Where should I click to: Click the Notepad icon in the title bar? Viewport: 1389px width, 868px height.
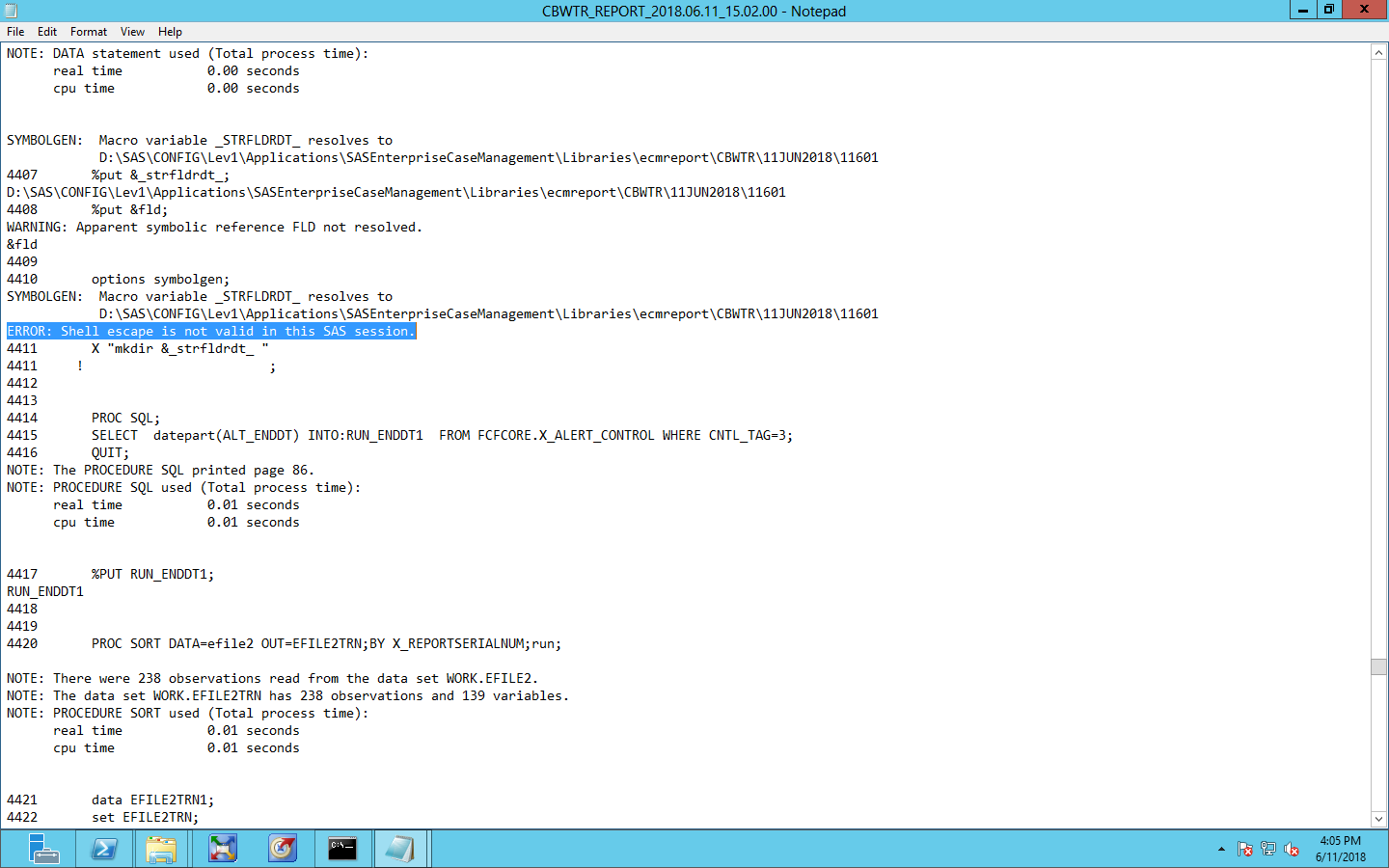tap(10, 10)
